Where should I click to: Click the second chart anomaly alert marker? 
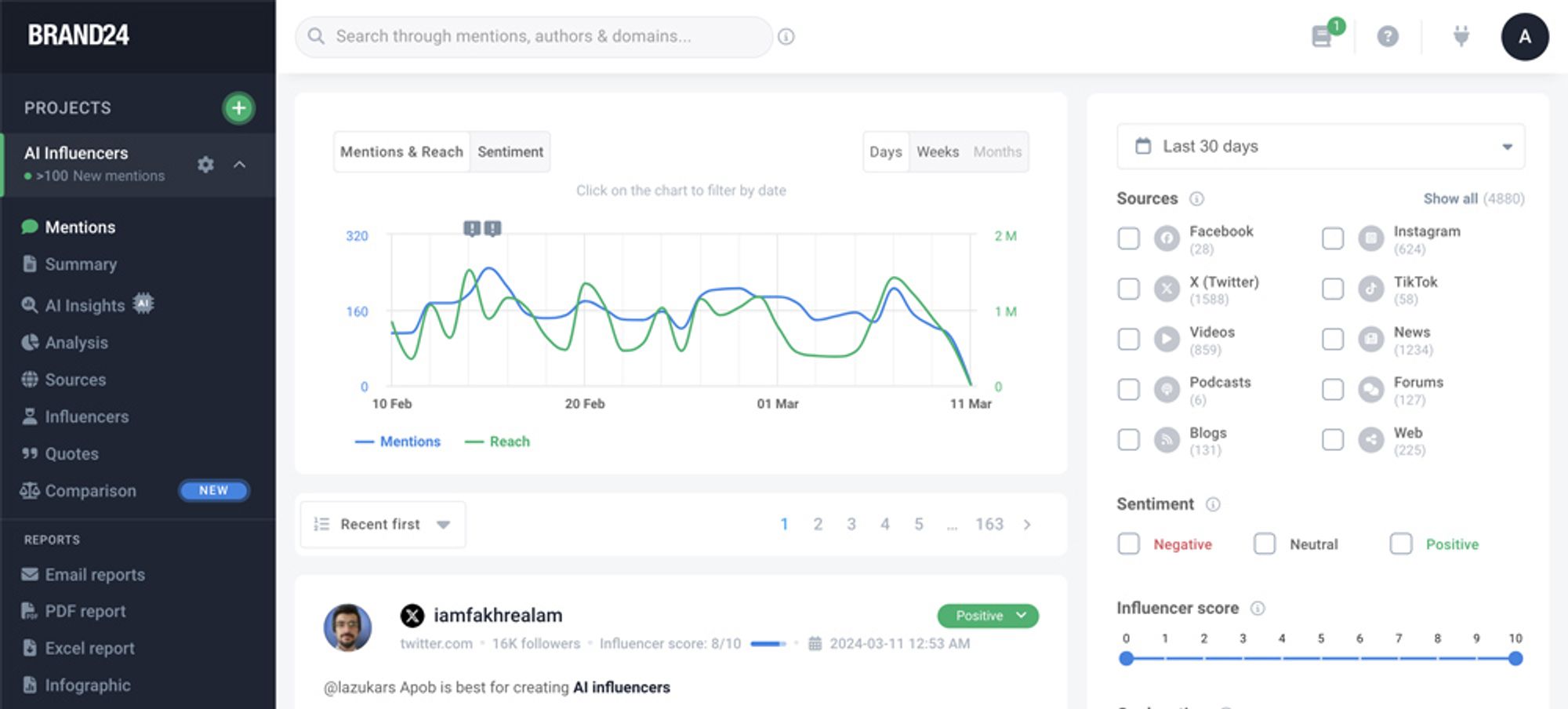tap(492, 228)
